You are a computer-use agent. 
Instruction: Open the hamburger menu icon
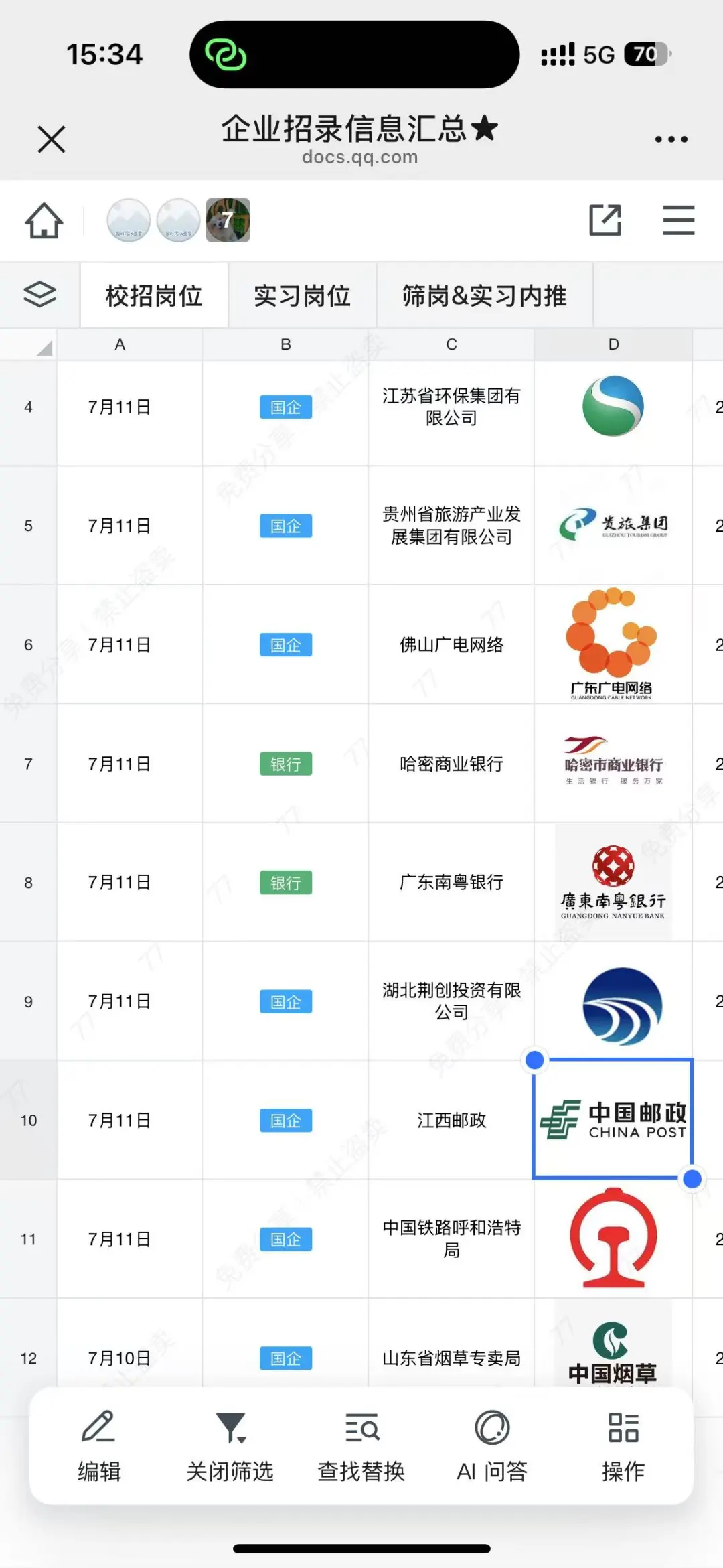678,220
